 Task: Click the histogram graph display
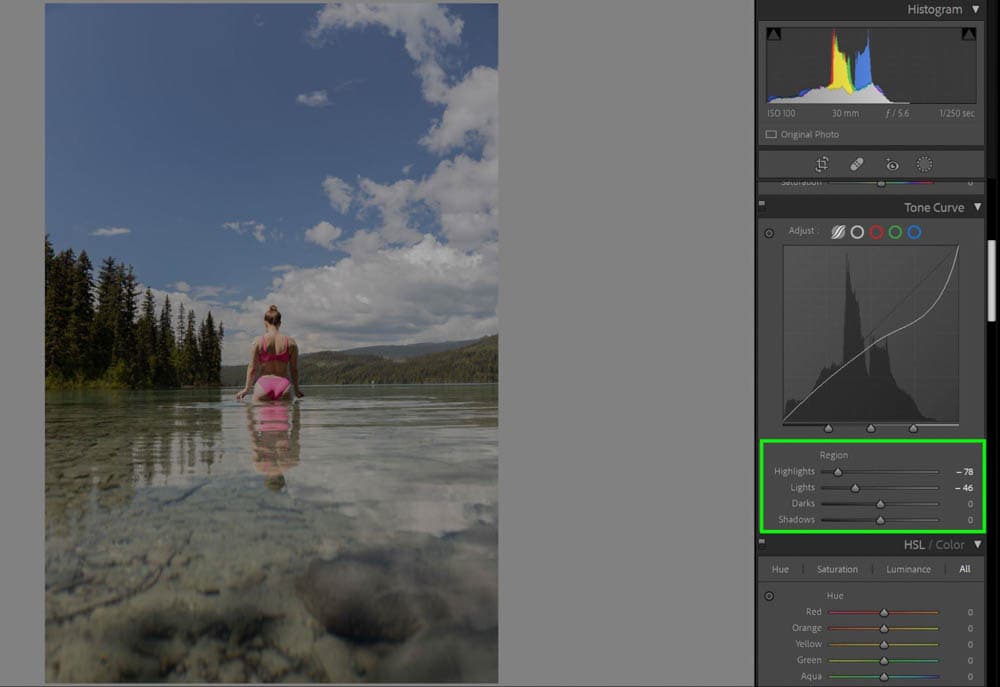(x=871, y=66)
